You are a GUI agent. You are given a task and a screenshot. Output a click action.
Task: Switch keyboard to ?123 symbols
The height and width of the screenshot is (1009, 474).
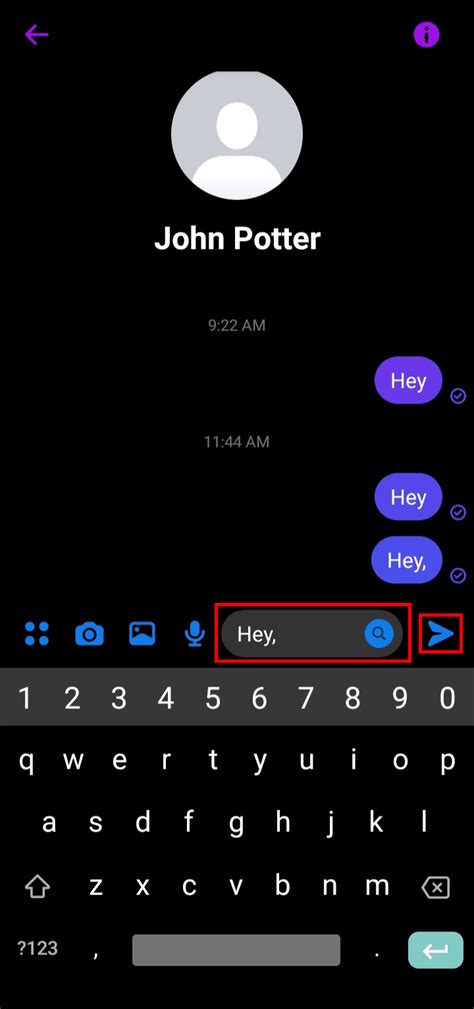37,948
